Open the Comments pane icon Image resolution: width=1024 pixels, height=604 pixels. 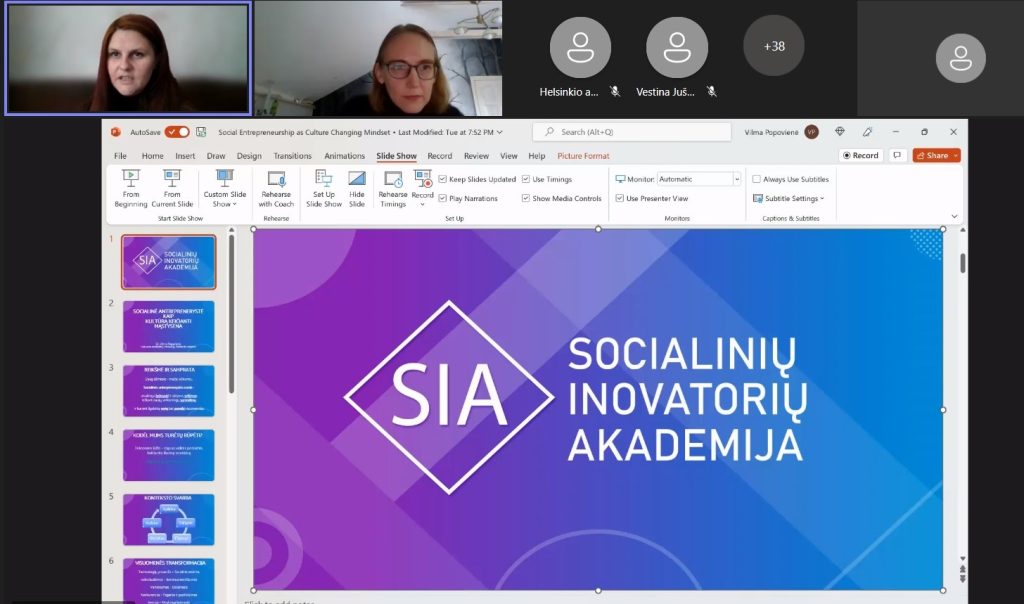897,155
